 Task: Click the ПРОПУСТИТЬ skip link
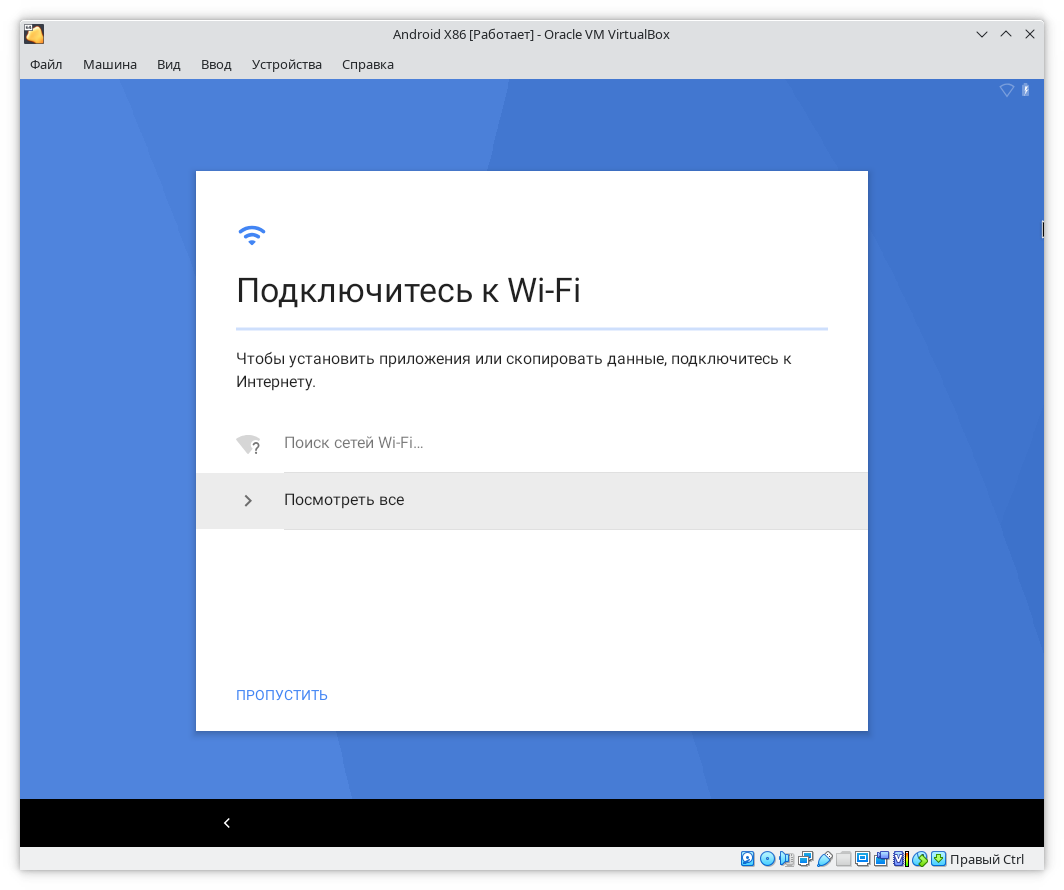click(x=282, y=695)
